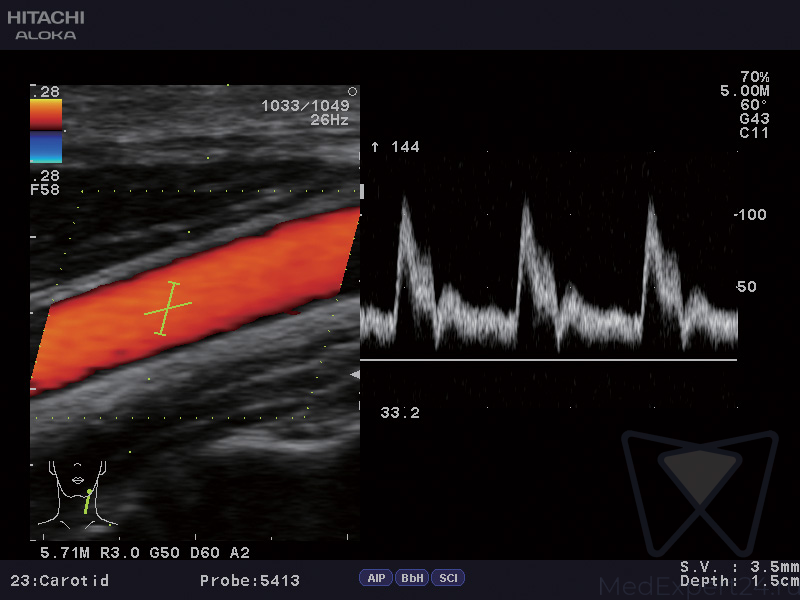Click the green probe marker on body mark
The width and height of the screenshot is (800, 600).
pyautogui.click(x=88, y=500)
